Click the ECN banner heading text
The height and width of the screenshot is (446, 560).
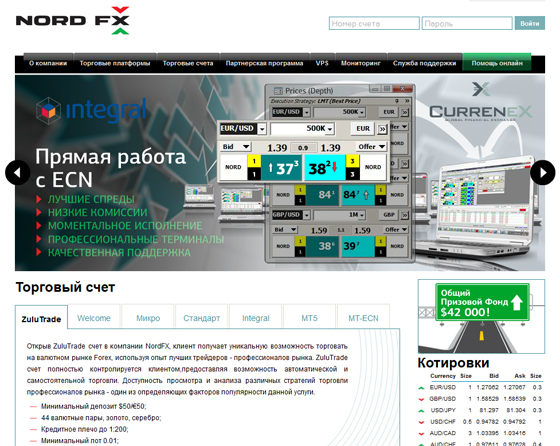point(110,168)
